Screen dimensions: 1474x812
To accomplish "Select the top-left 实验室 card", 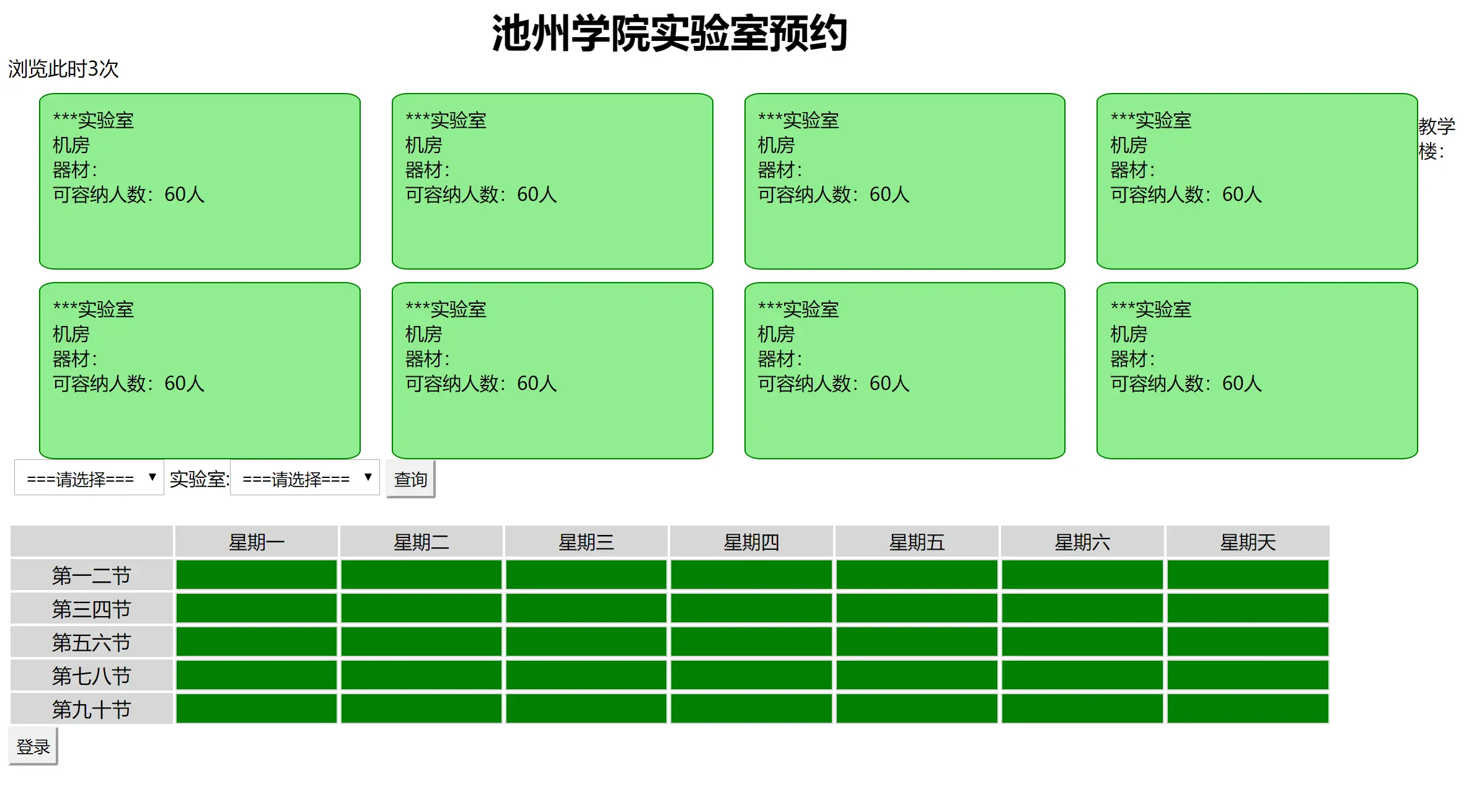I will (x=200, y=181).
